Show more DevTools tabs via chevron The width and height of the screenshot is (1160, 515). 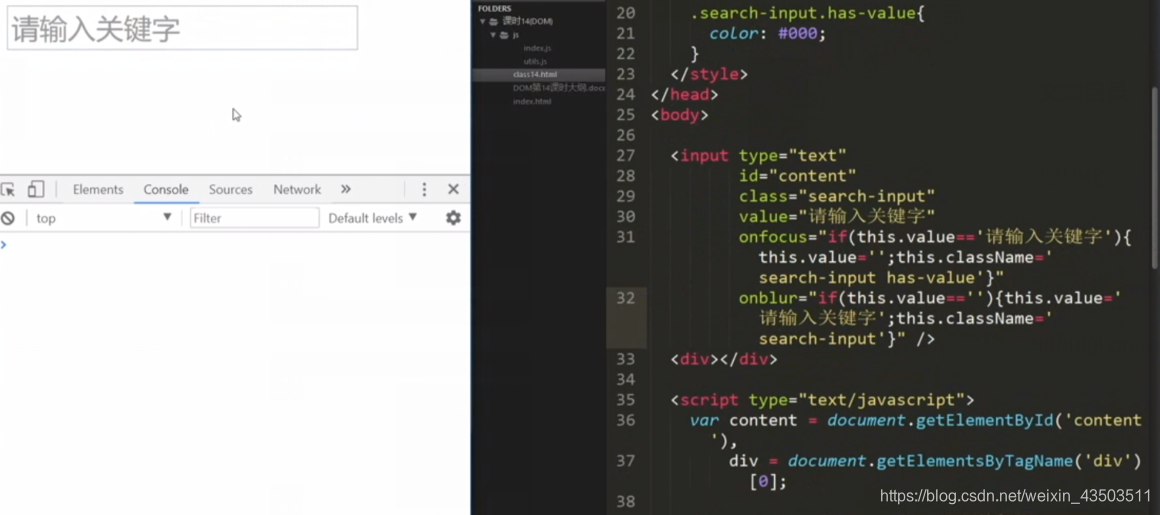click(345, 189)
